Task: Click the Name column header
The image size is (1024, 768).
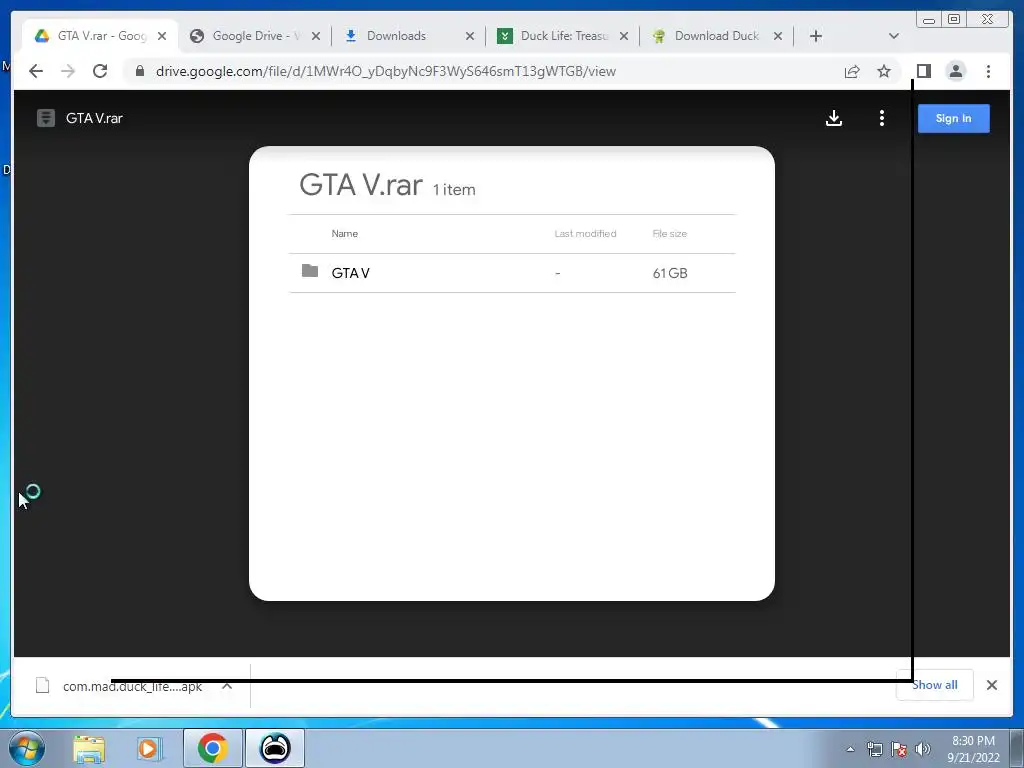Action: coord(344,234)
